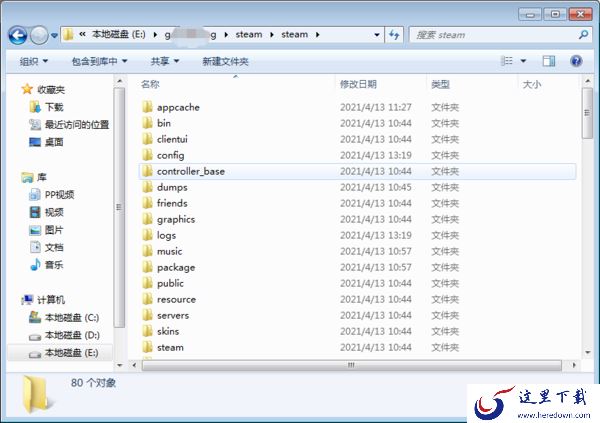Click 2021/4/13 11:27 date of appcache
This screenshot has height=423, width=600.
click(376, 107)
